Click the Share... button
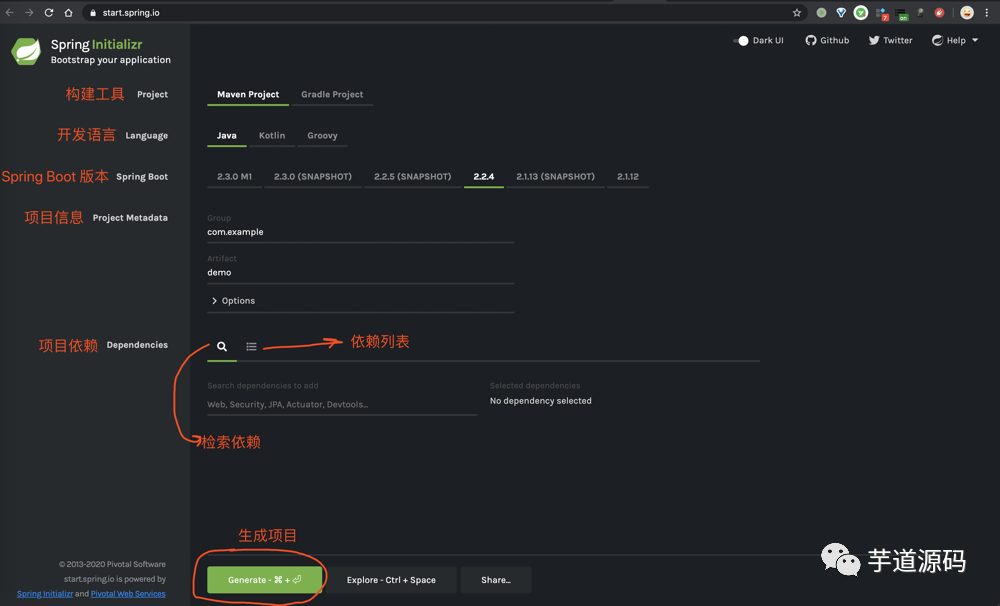 (496, 580)
